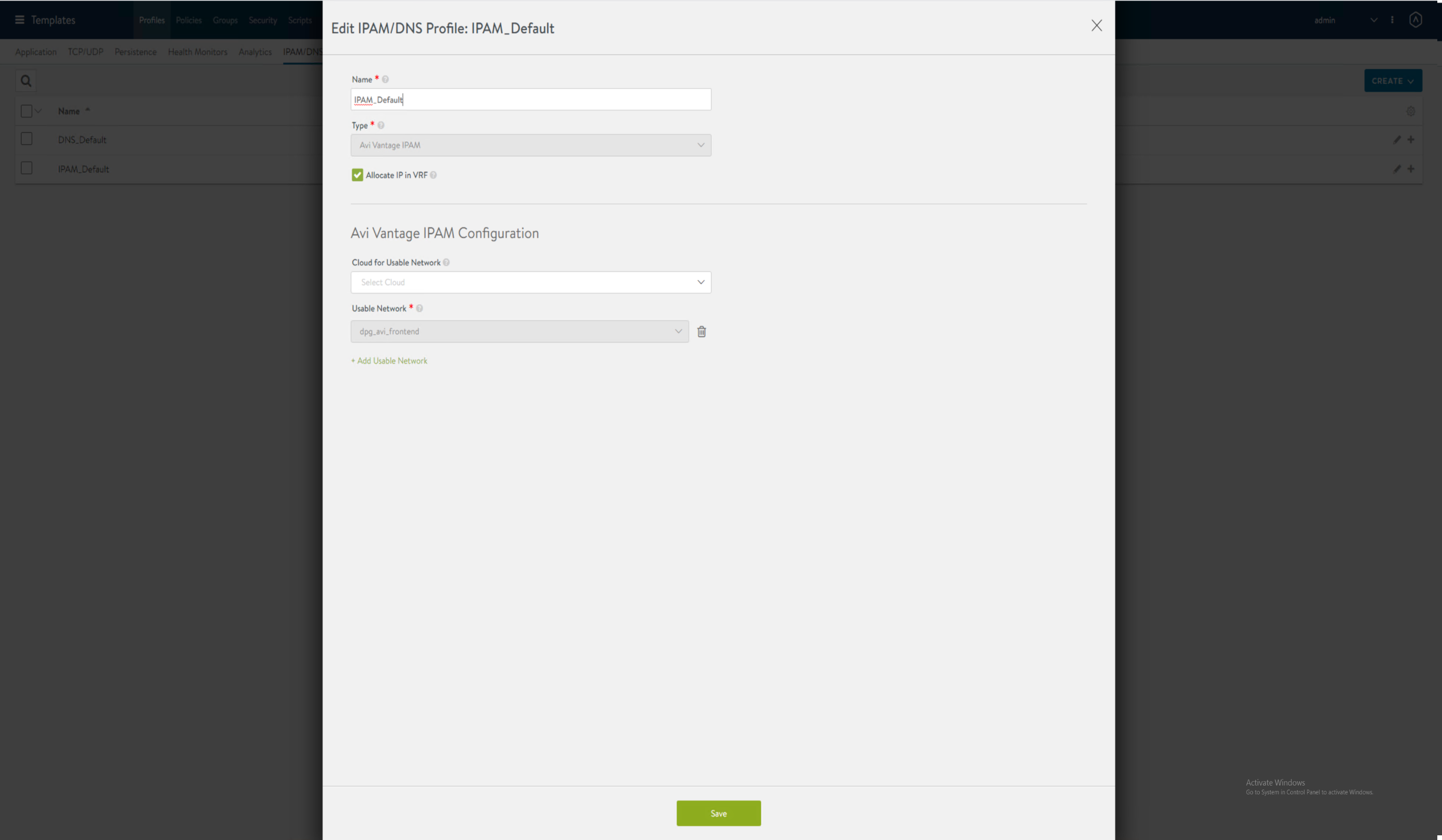Tick the DNS_Default row checkbox
Viewport: 1442px width, 840px height.
26,139
